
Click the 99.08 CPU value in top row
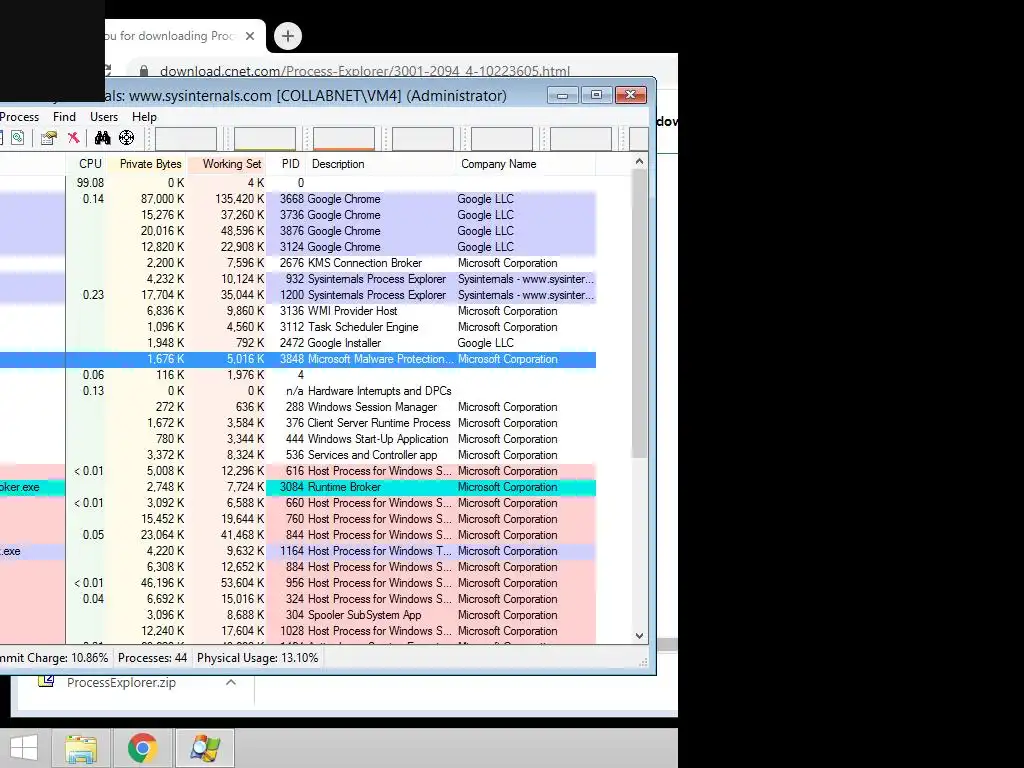tap(90, 183)
